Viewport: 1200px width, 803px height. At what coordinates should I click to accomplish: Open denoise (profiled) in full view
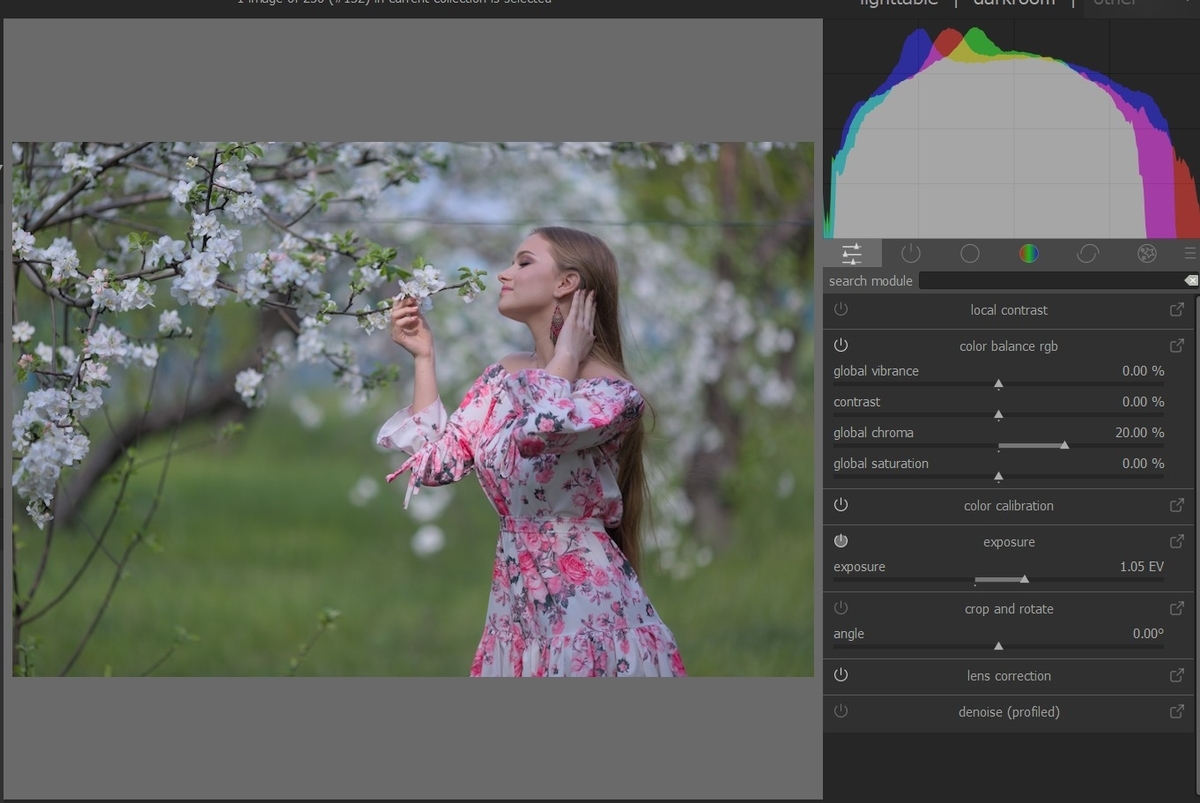[1177, 712]
